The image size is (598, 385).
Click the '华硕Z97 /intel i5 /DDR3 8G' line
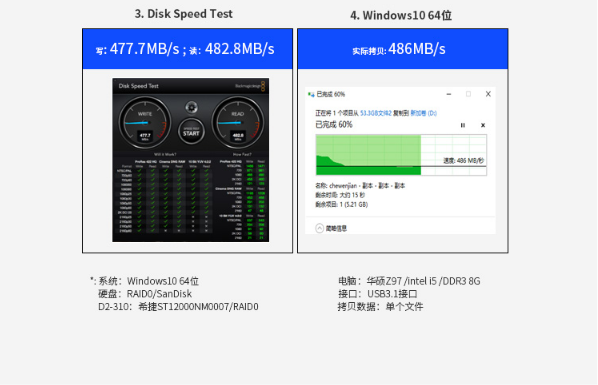click(x=409, y=281)
